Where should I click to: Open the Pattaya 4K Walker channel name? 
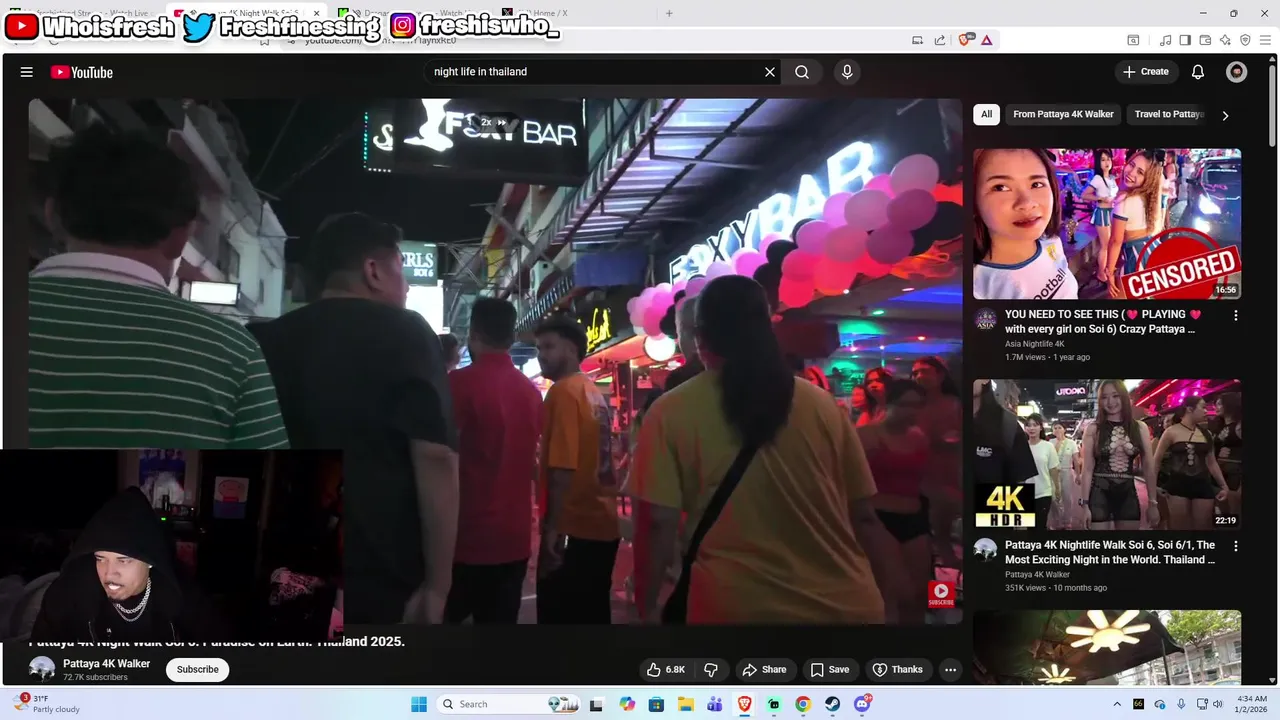106,664
